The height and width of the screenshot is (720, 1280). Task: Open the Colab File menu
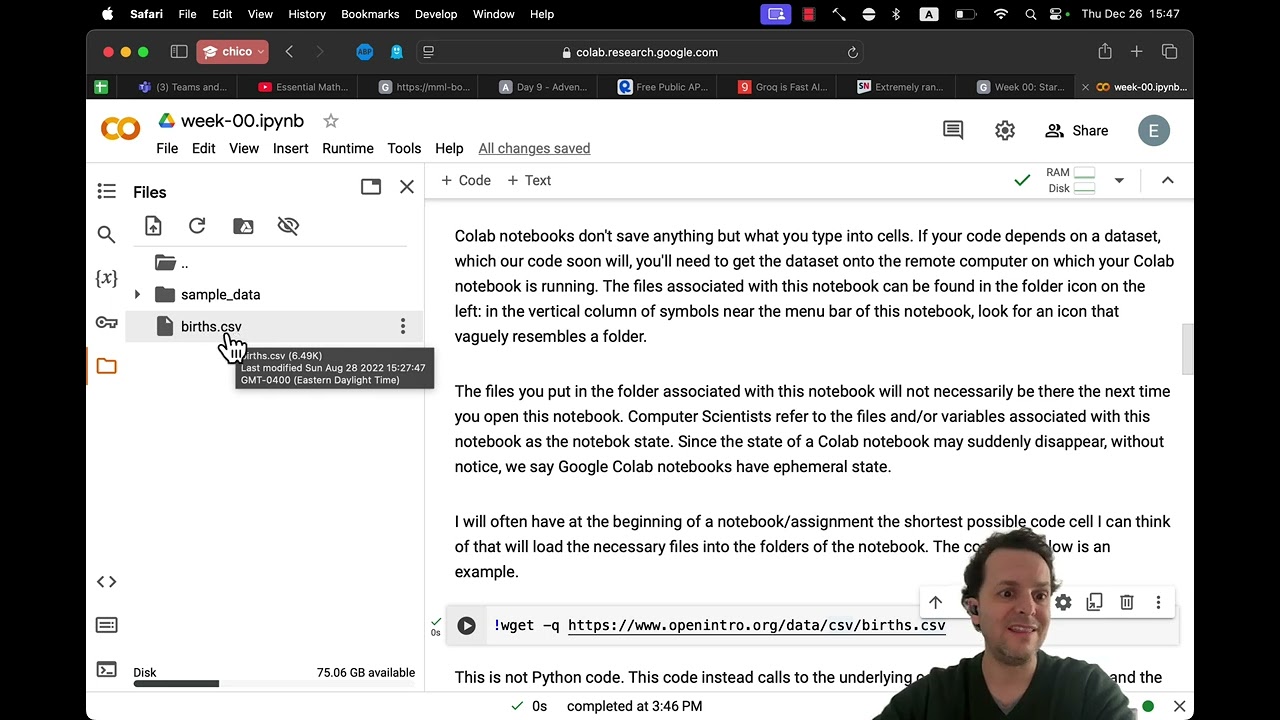coord(167,148)
